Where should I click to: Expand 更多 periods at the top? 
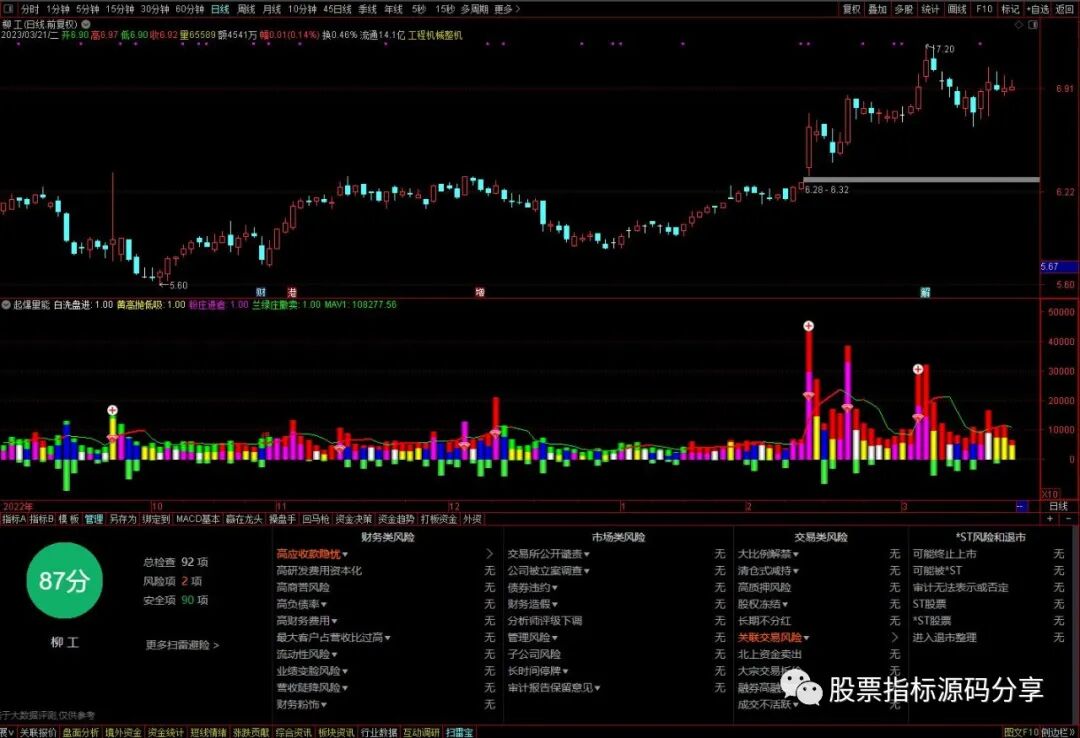click(507, 9)
